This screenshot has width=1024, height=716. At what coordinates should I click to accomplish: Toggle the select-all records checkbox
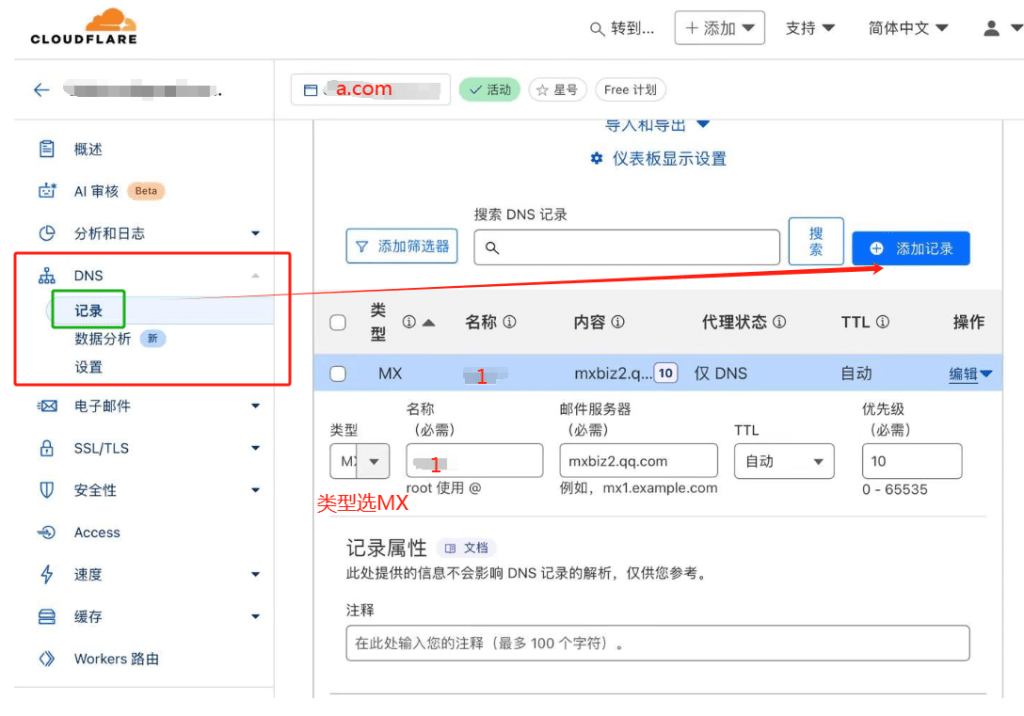tap(338, 322)
